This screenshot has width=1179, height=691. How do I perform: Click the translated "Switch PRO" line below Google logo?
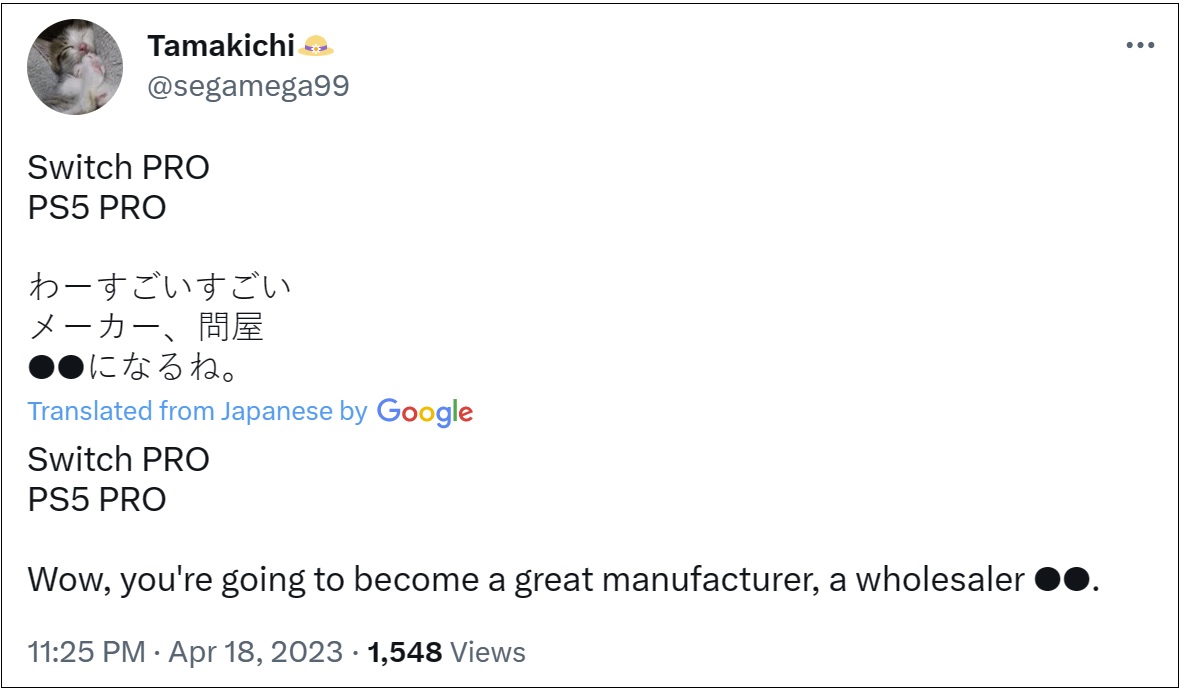[118, 459]
